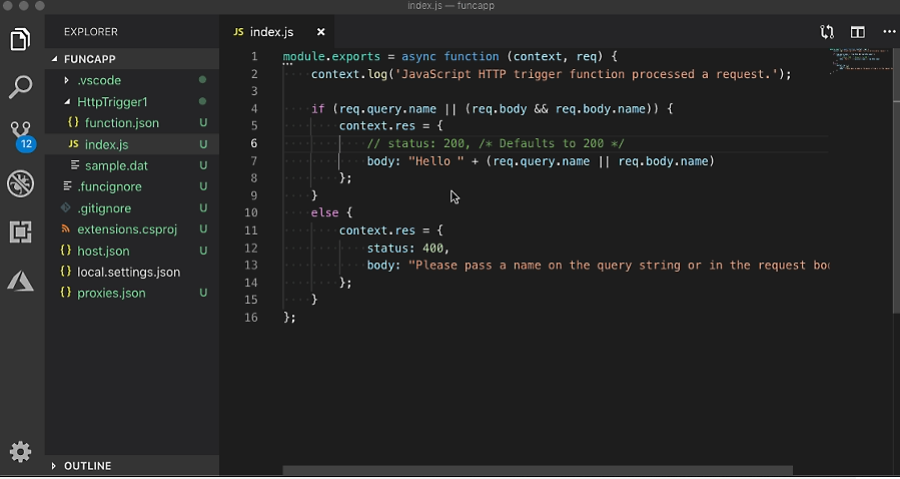900x479 pixels.
Task: Click the Open Changes compare icon
Action: pyautogui.click(x=827, y=32)
